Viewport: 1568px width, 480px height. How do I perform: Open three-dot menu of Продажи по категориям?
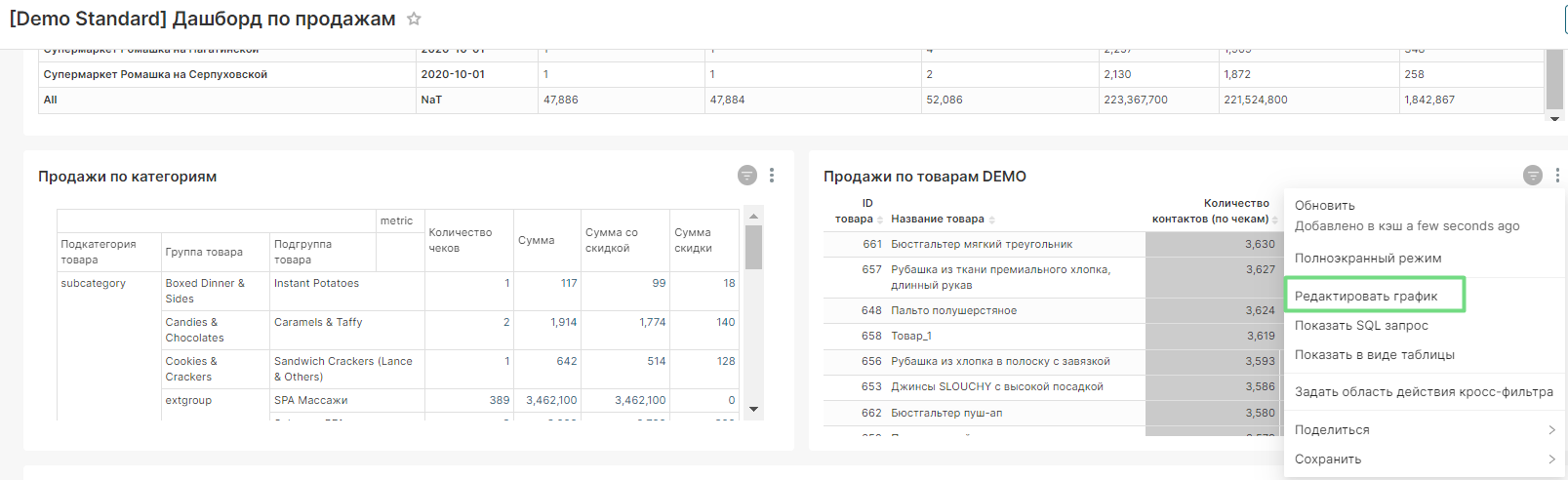coord(772,176)
